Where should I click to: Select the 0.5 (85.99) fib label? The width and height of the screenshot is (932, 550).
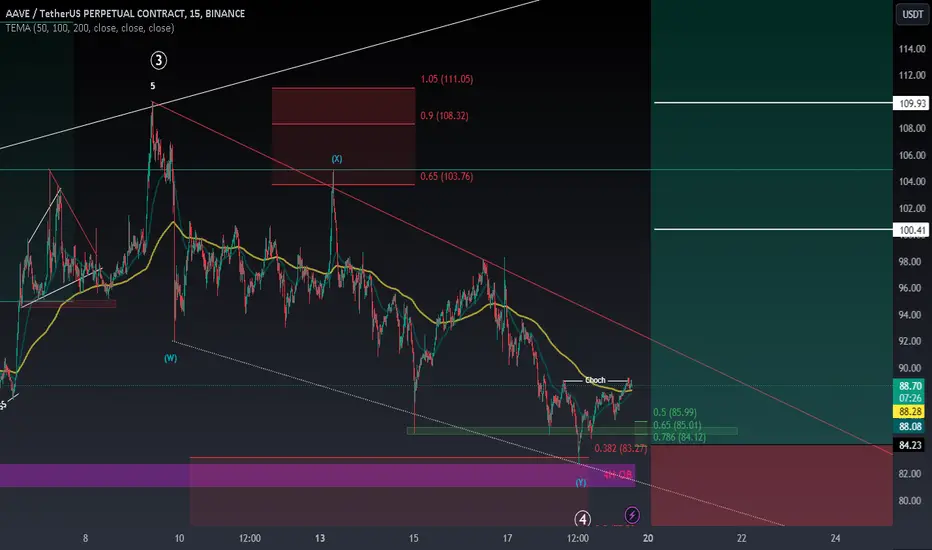click(675, 412)
